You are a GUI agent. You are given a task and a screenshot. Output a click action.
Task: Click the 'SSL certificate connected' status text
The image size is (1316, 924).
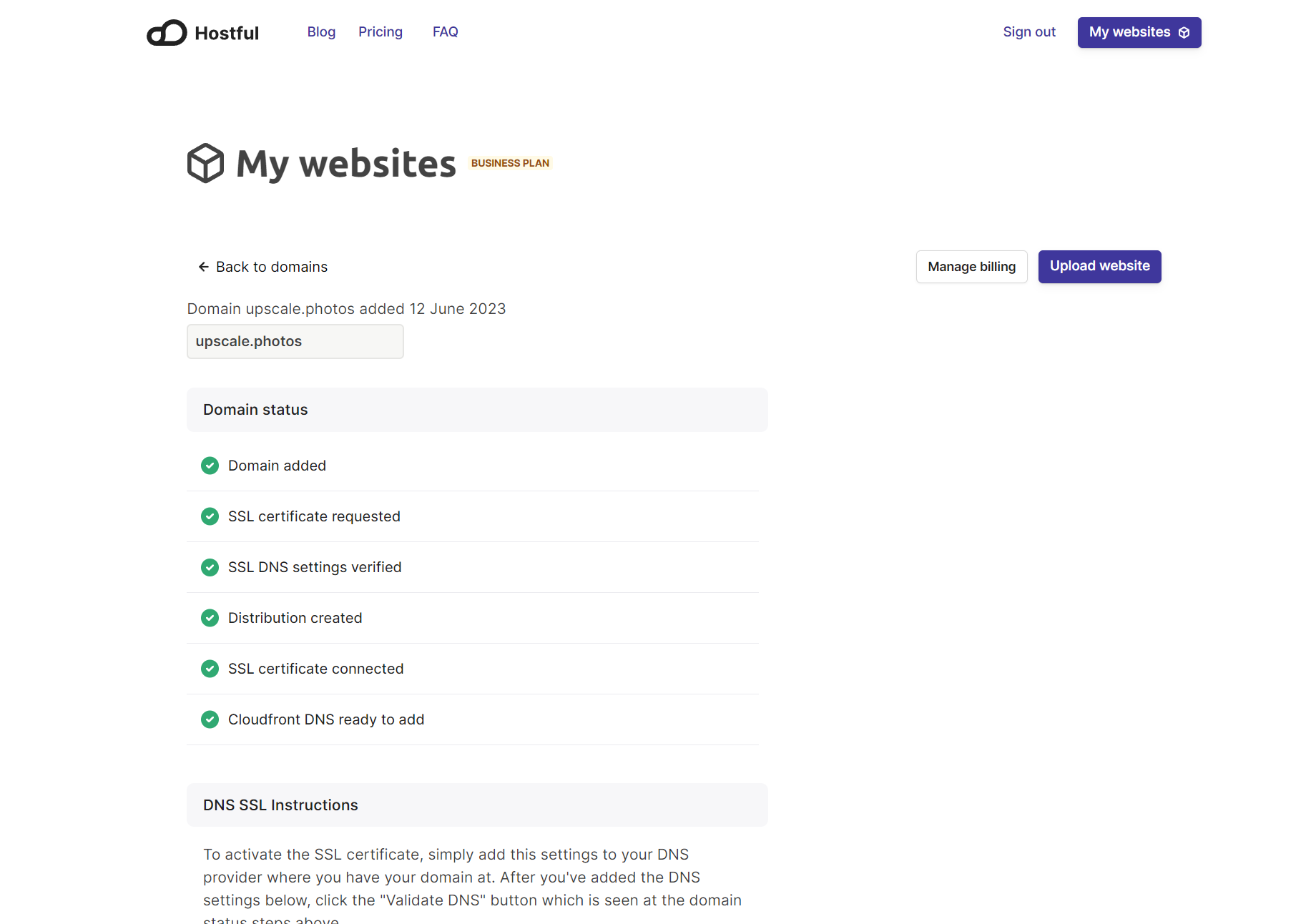(x=315, y=669)
